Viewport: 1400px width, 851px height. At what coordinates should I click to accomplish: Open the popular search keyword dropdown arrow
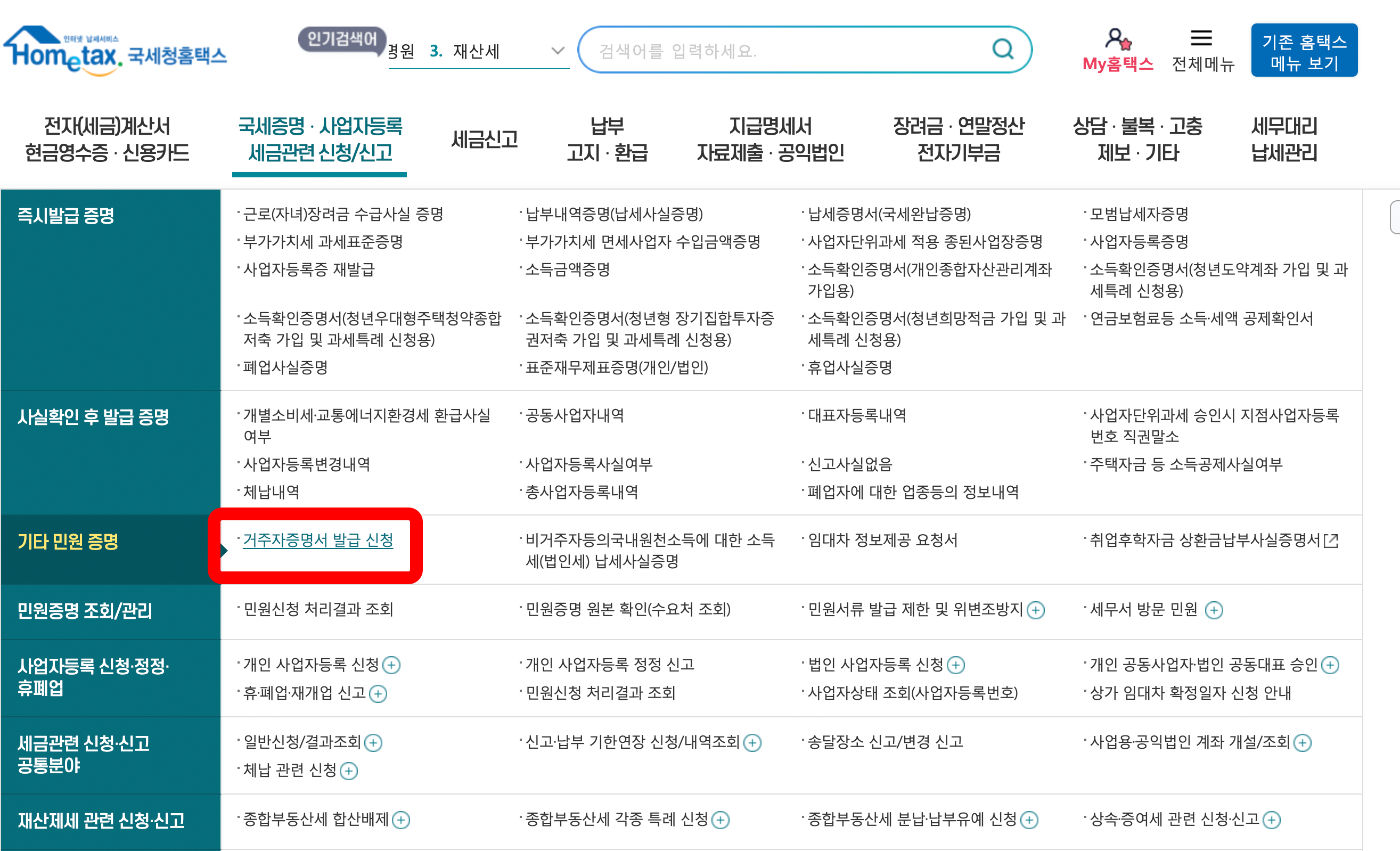tap(558, 51)
